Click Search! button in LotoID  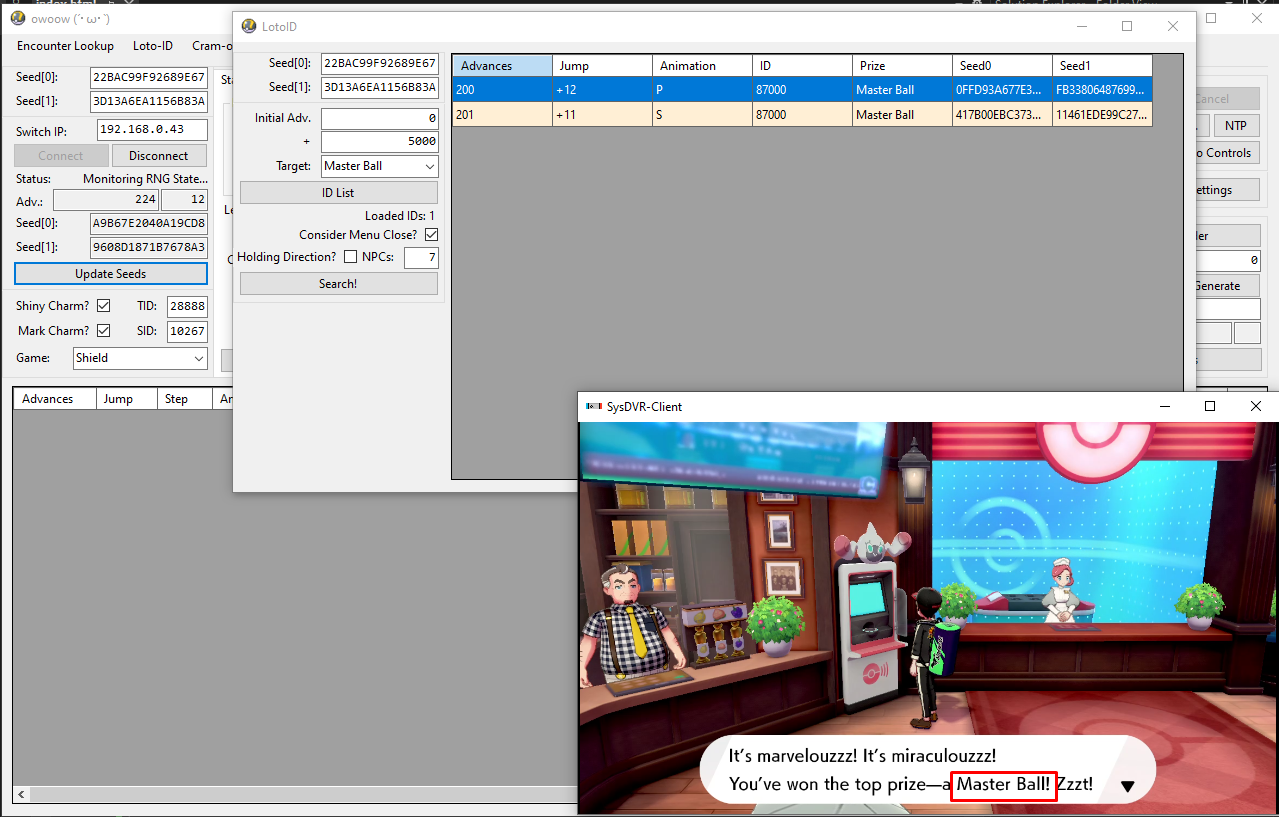[x=338, y=284]
